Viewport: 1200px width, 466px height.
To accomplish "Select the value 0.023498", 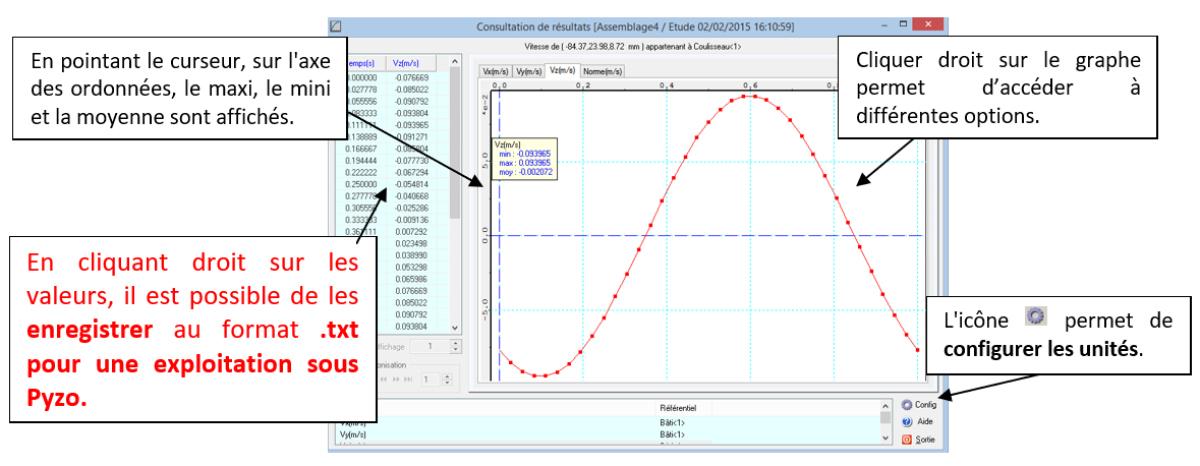I will 412,243.
